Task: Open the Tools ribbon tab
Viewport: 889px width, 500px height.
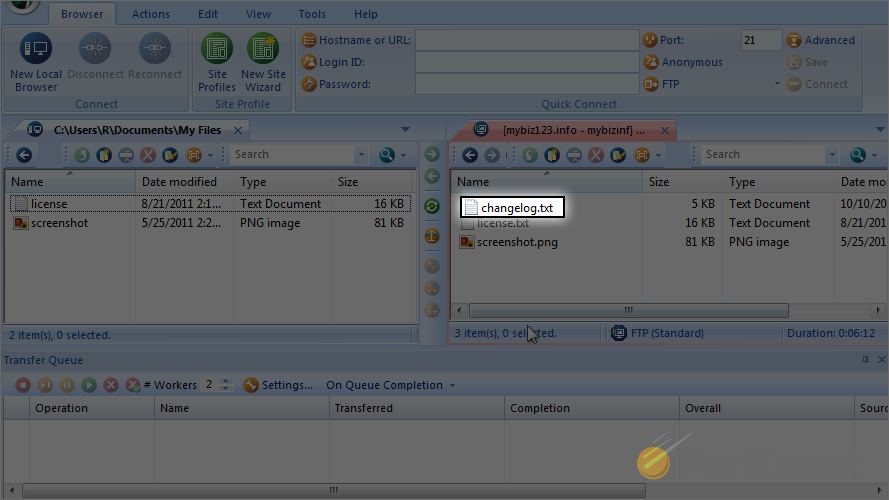Action: [x=312, y=14]
